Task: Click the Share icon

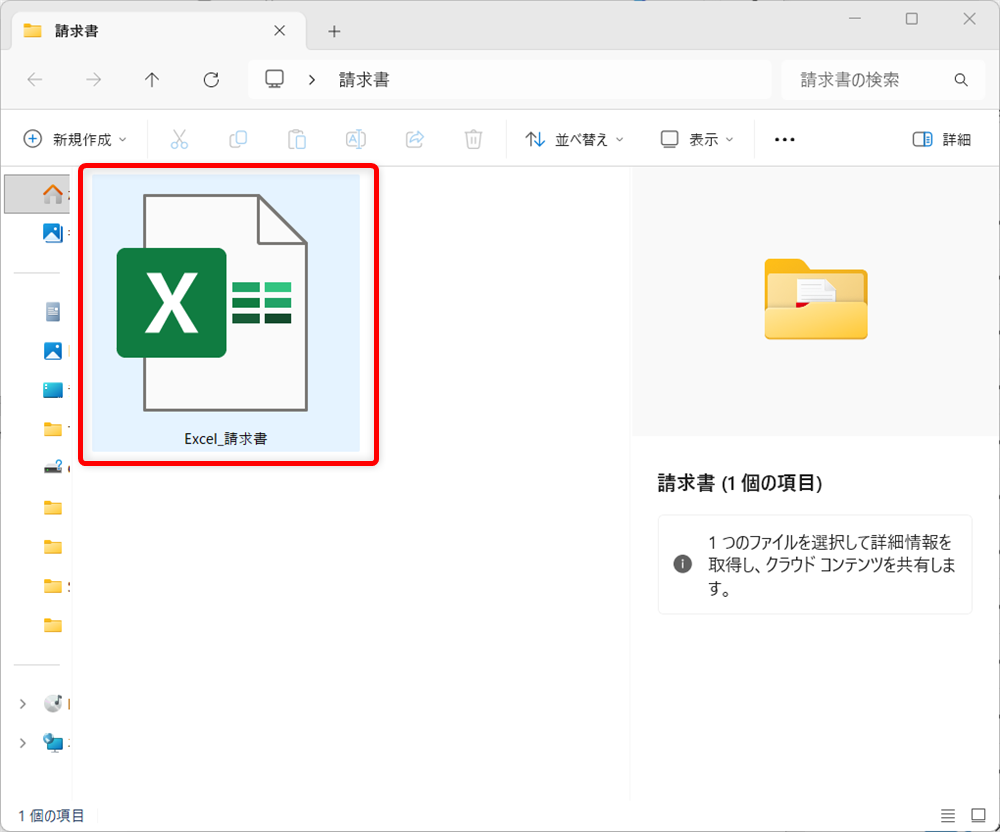Action: (x=414, y=139)
